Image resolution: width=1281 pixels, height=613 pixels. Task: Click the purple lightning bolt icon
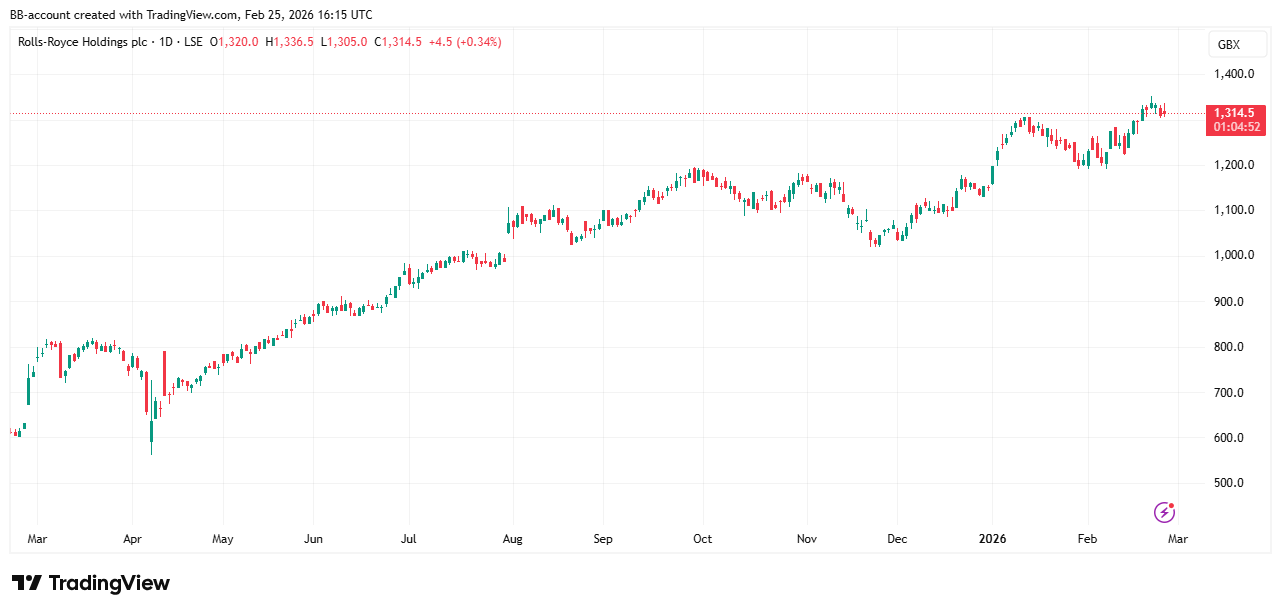pyautogui.click(x=1164, y=512)
